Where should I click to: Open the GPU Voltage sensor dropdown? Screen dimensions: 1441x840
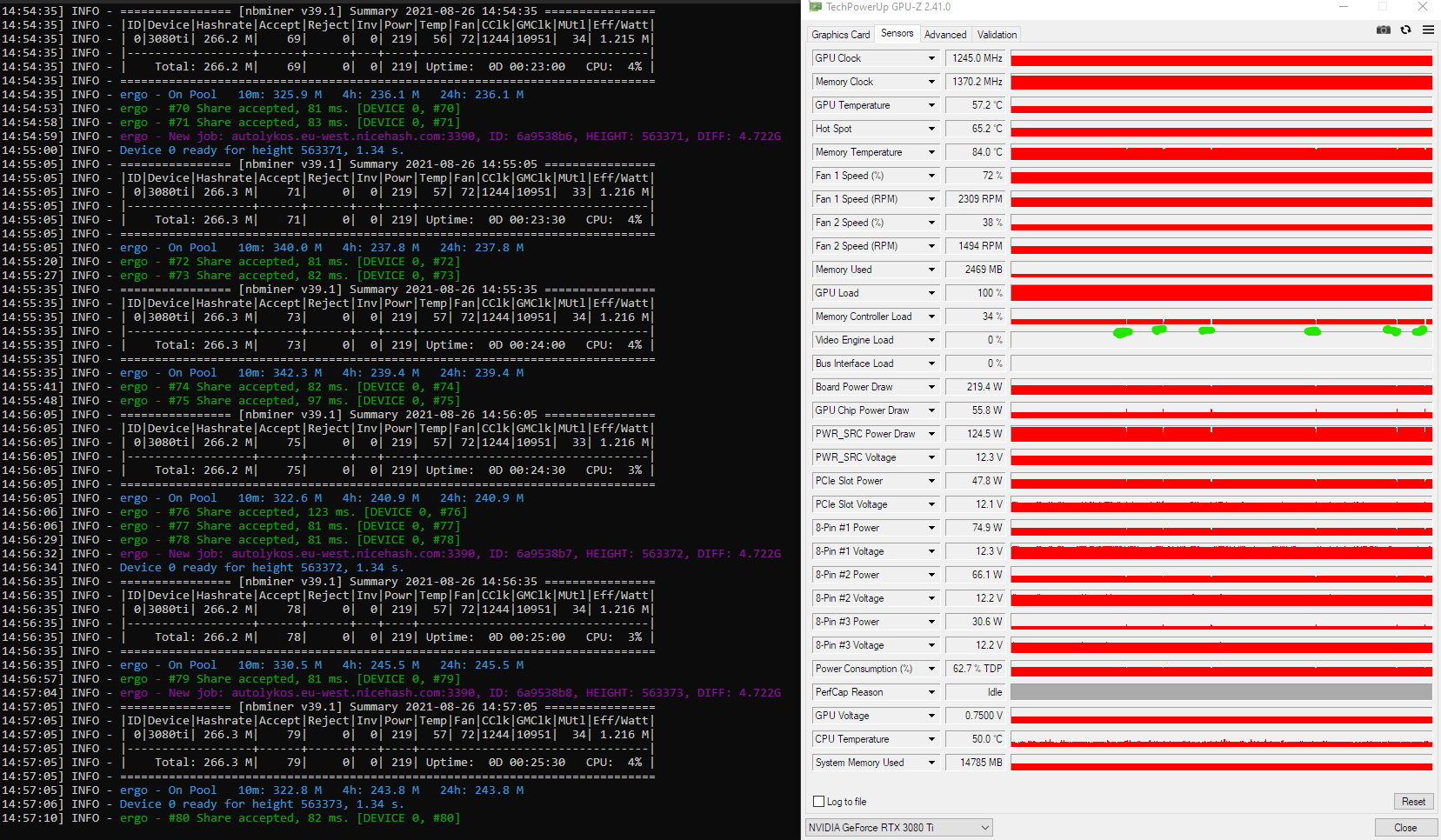[931, 716]
